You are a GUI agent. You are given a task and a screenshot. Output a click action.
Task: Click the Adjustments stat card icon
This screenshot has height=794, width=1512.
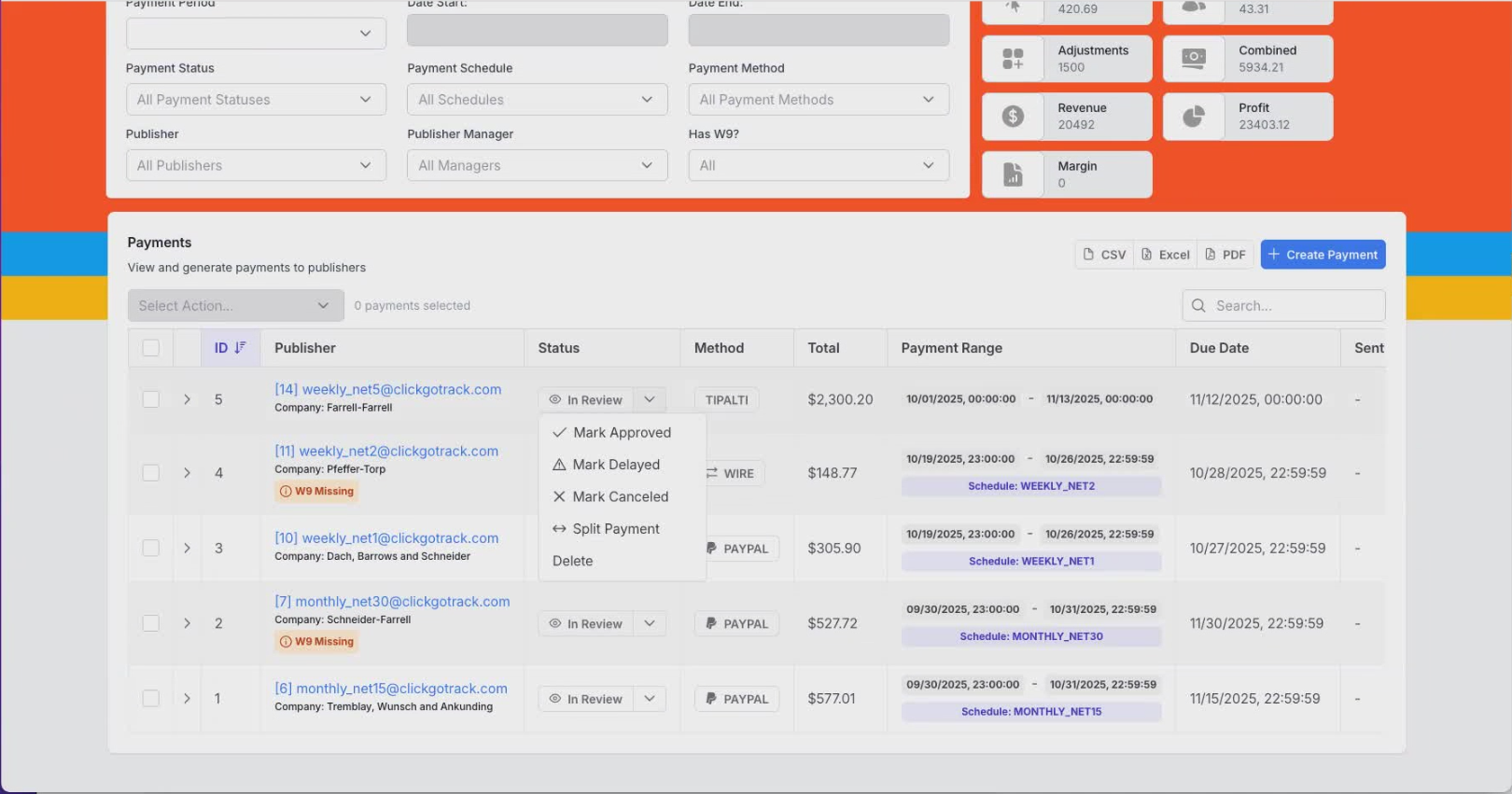tap(1013, 59)
